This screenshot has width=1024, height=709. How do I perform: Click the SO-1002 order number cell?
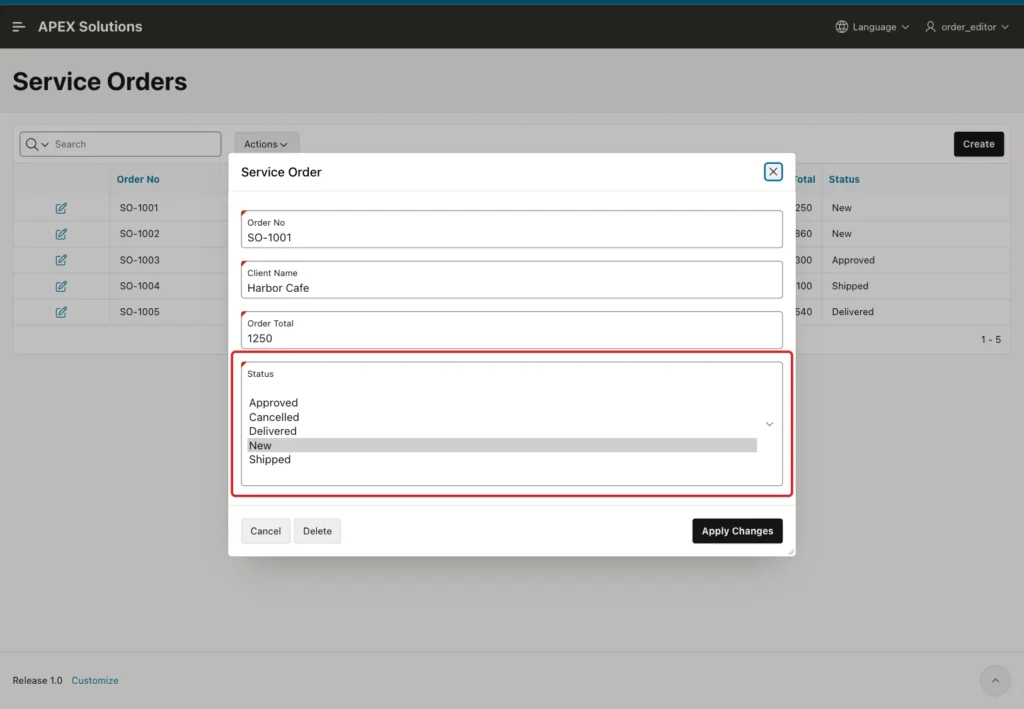[x=139, y=234]
